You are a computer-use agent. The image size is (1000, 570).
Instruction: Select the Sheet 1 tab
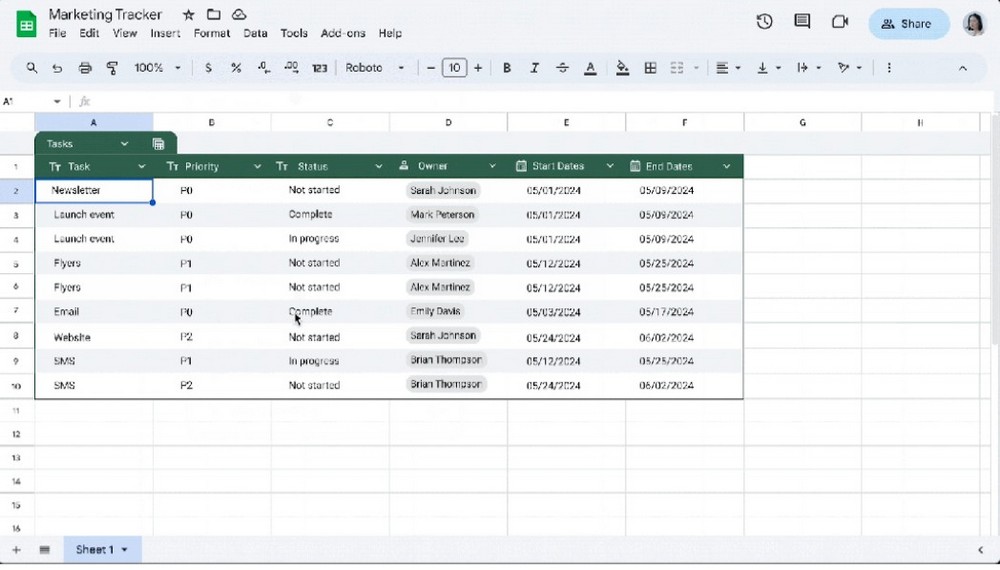[x=102, y=549]
